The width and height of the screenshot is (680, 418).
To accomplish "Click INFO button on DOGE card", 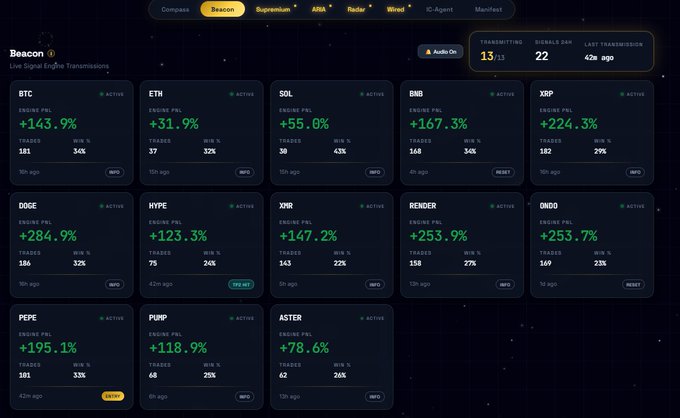I will pyautogui.click(x=114, y=284).
